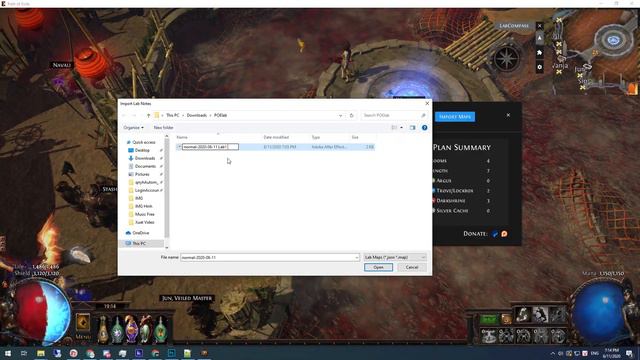Expand the address bar history dropdown
Screen dimensions: 640x360
pos(340,116)
